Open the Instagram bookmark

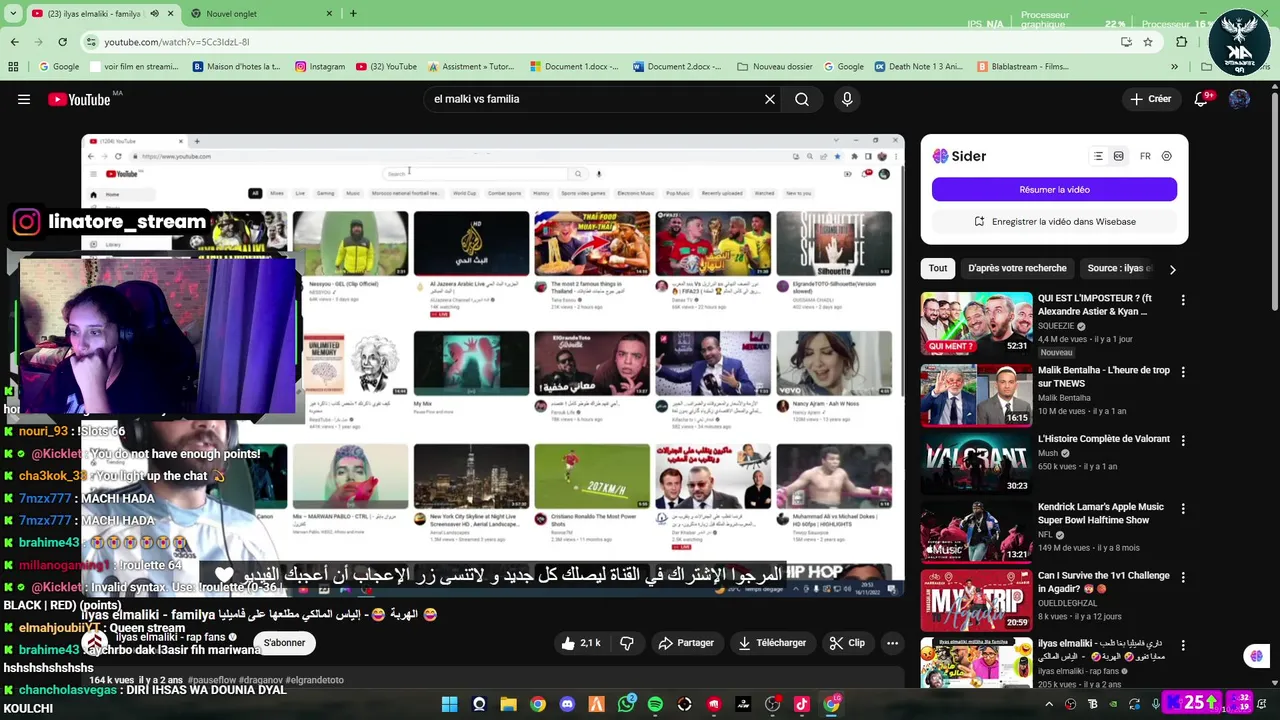point(319,67)
